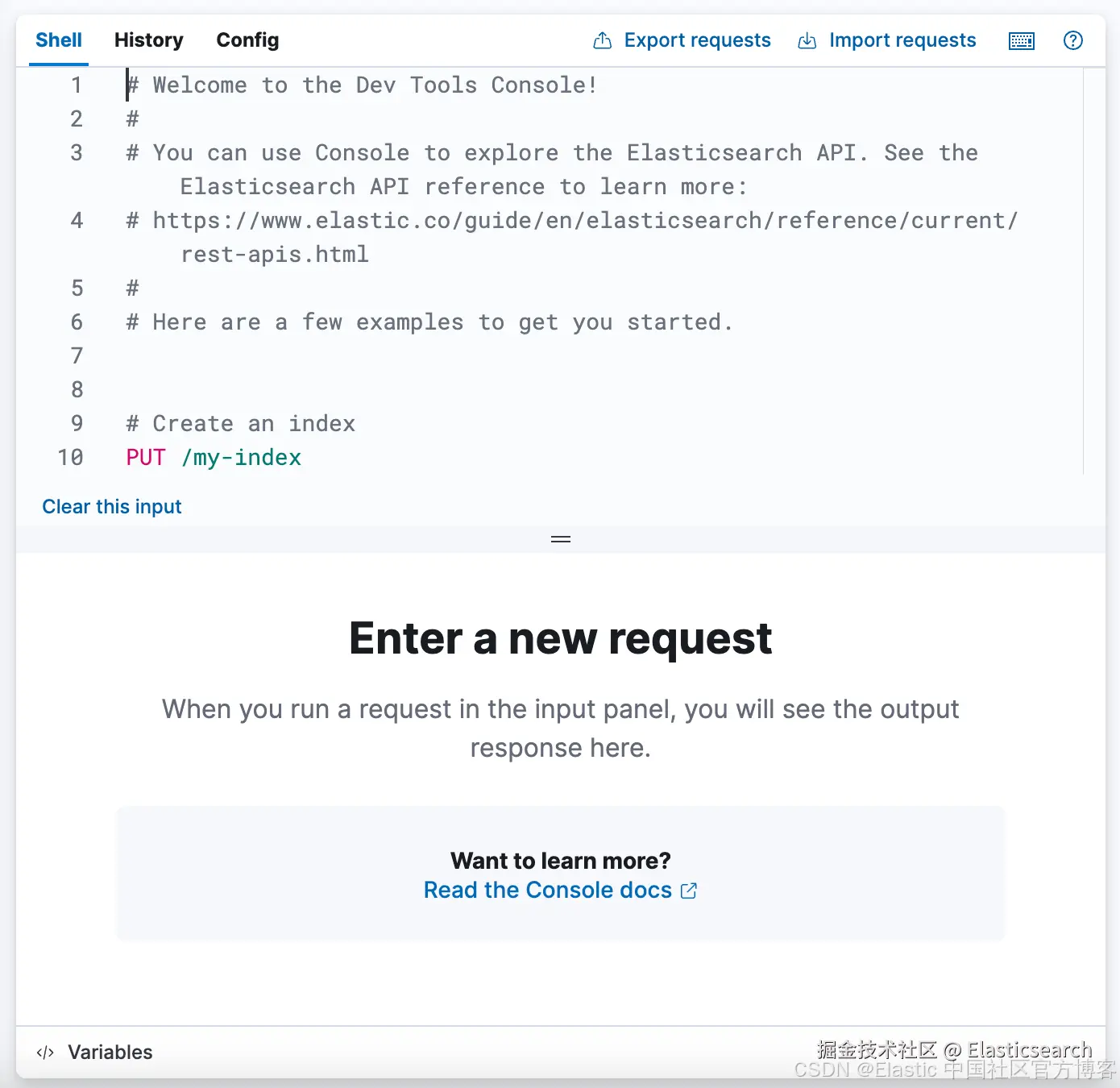Viewport: 1120px width, 1088px height.
Task: Click Import requests button
Action: tap(886, 40)
